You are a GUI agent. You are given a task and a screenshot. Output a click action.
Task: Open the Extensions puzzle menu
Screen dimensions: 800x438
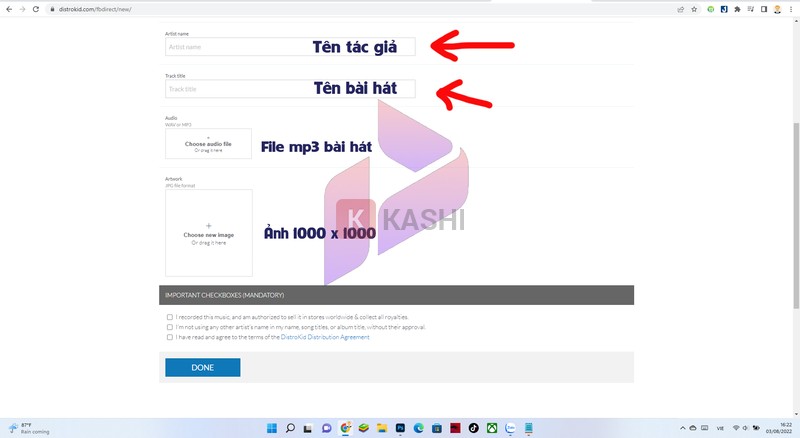point(737,9)
